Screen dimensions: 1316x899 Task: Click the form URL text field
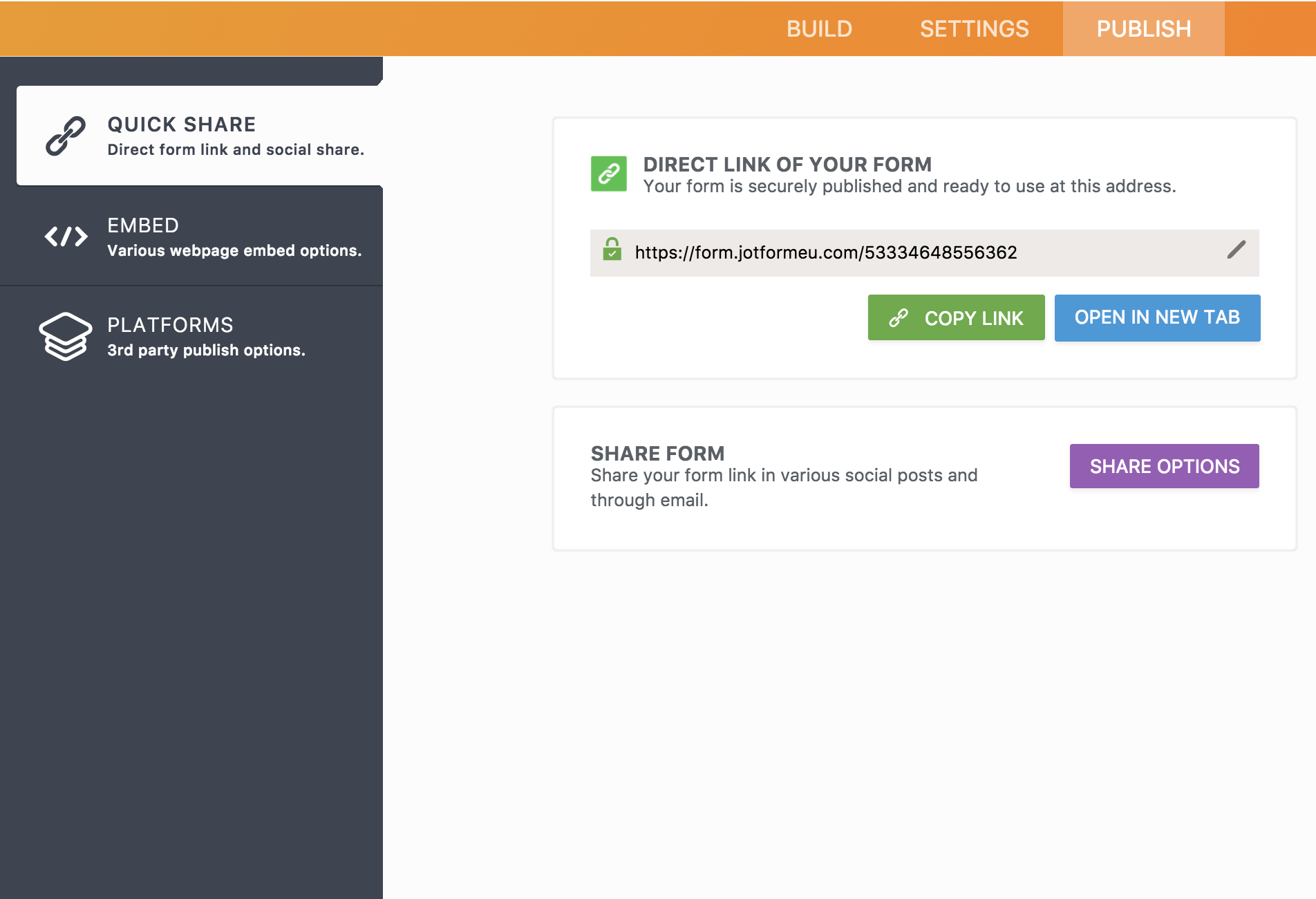pyautogui.click(x=925, y=253)
